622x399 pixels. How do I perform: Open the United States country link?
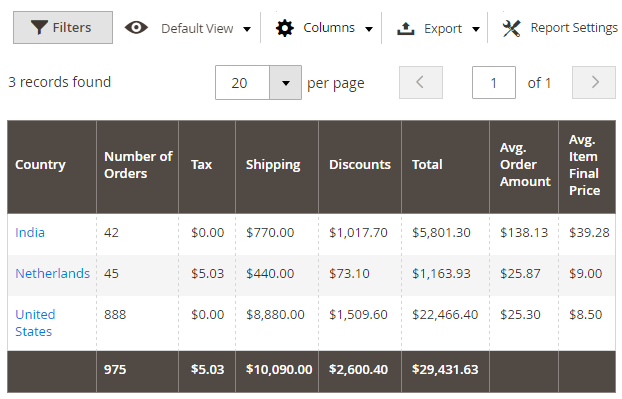35,323
